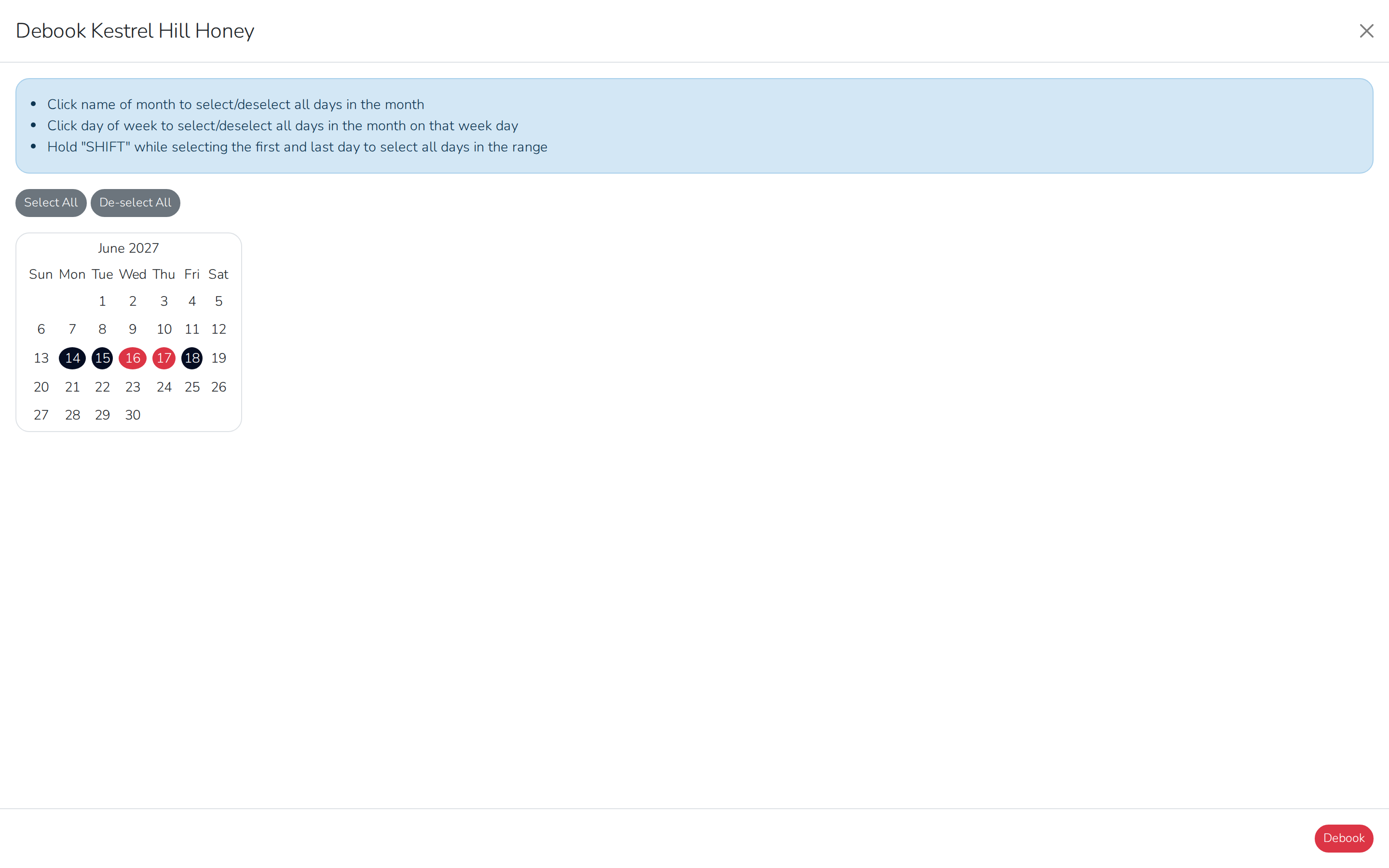The height and width of the screenshot is (868, 1389).
Task: Select day 21 in June calendar
Action: (72, 388)
